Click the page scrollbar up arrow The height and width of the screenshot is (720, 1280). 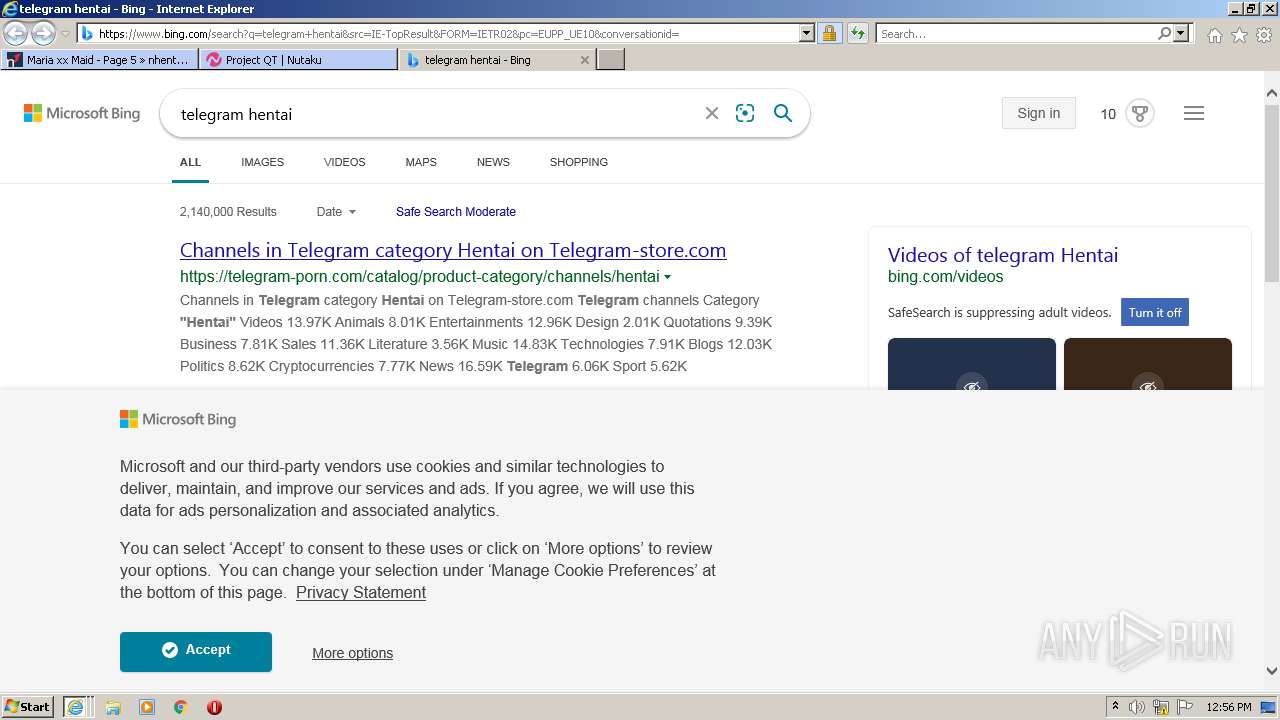[1271, 95]
